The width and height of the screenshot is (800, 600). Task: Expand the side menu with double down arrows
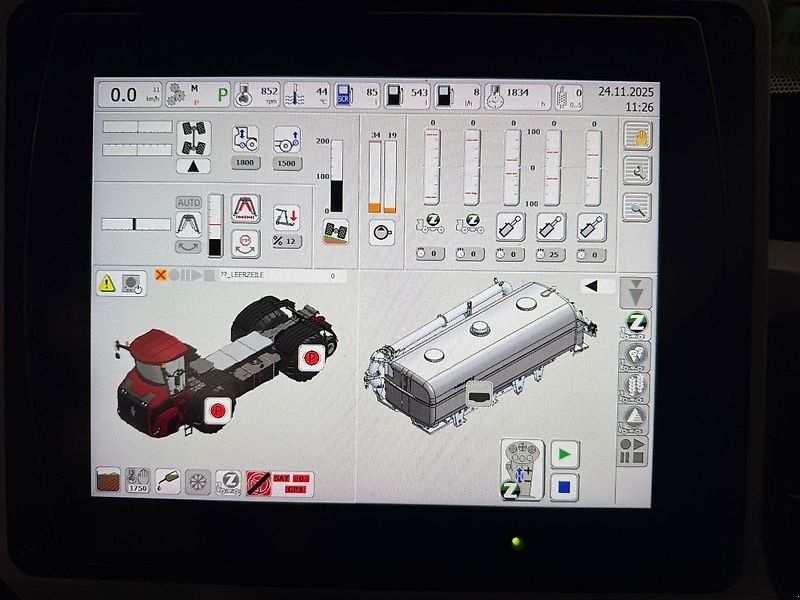click(636, 293)
